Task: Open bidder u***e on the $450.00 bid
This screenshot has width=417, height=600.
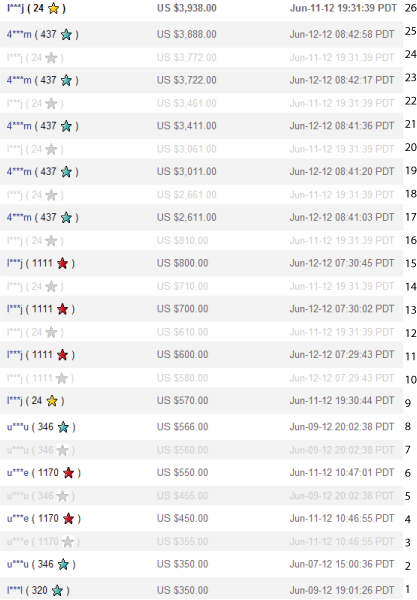Action: tap(18, 518)
